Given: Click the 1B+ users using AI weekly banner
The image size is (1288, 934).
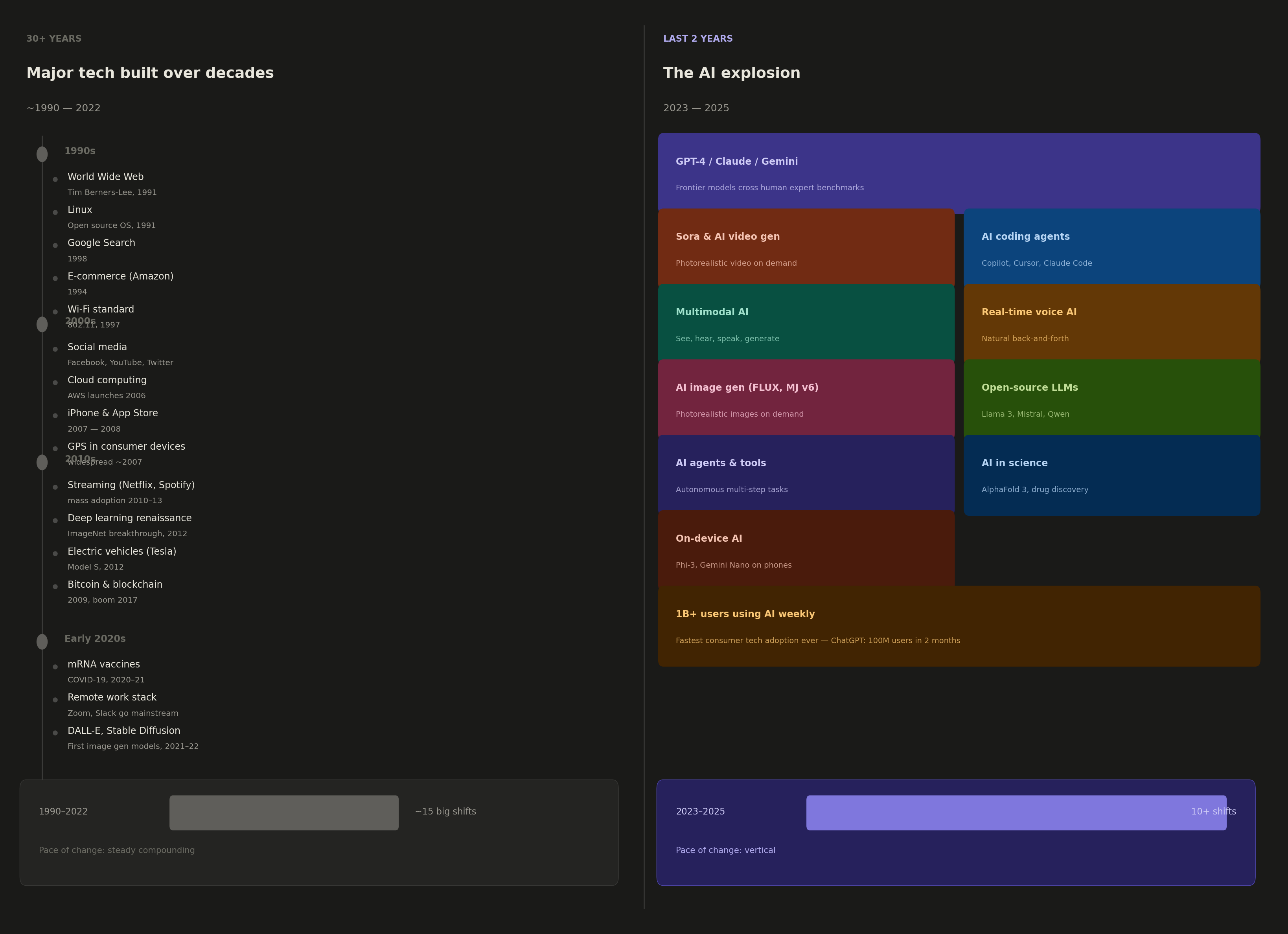Looking at the screenshot, I should click(x=959, y=626).
